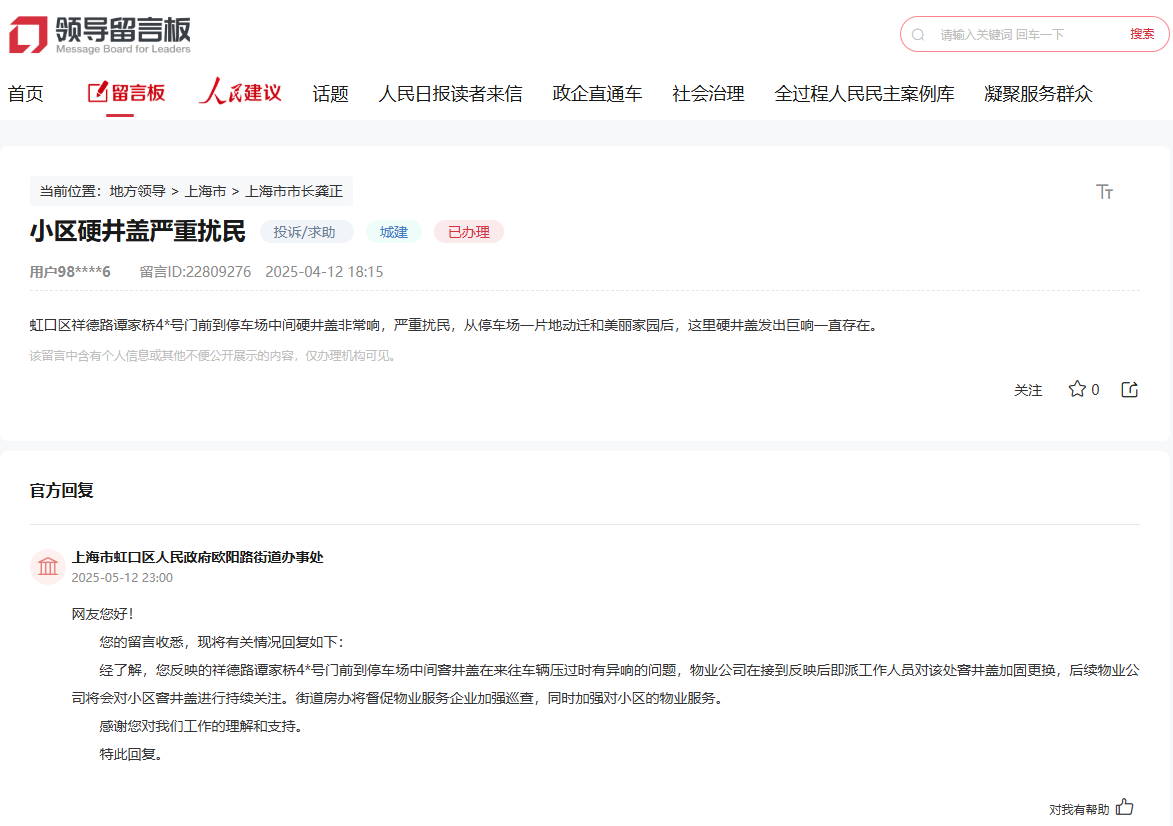Screen dimensions: 1173x826
Task: Click the 投诉/求助 category tag
Action: click(x=306, y=232)
